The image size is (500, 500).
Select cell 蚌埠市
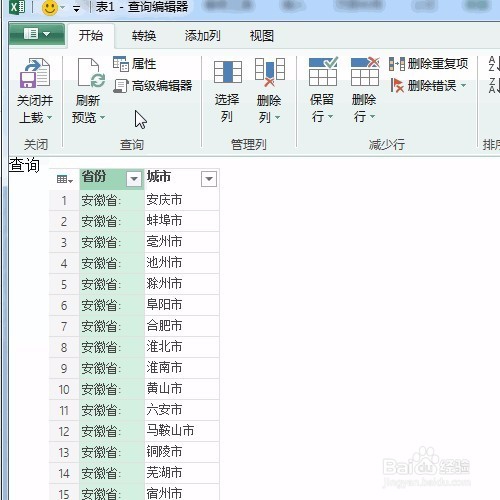pyautogui.click(x=182, y=221)
